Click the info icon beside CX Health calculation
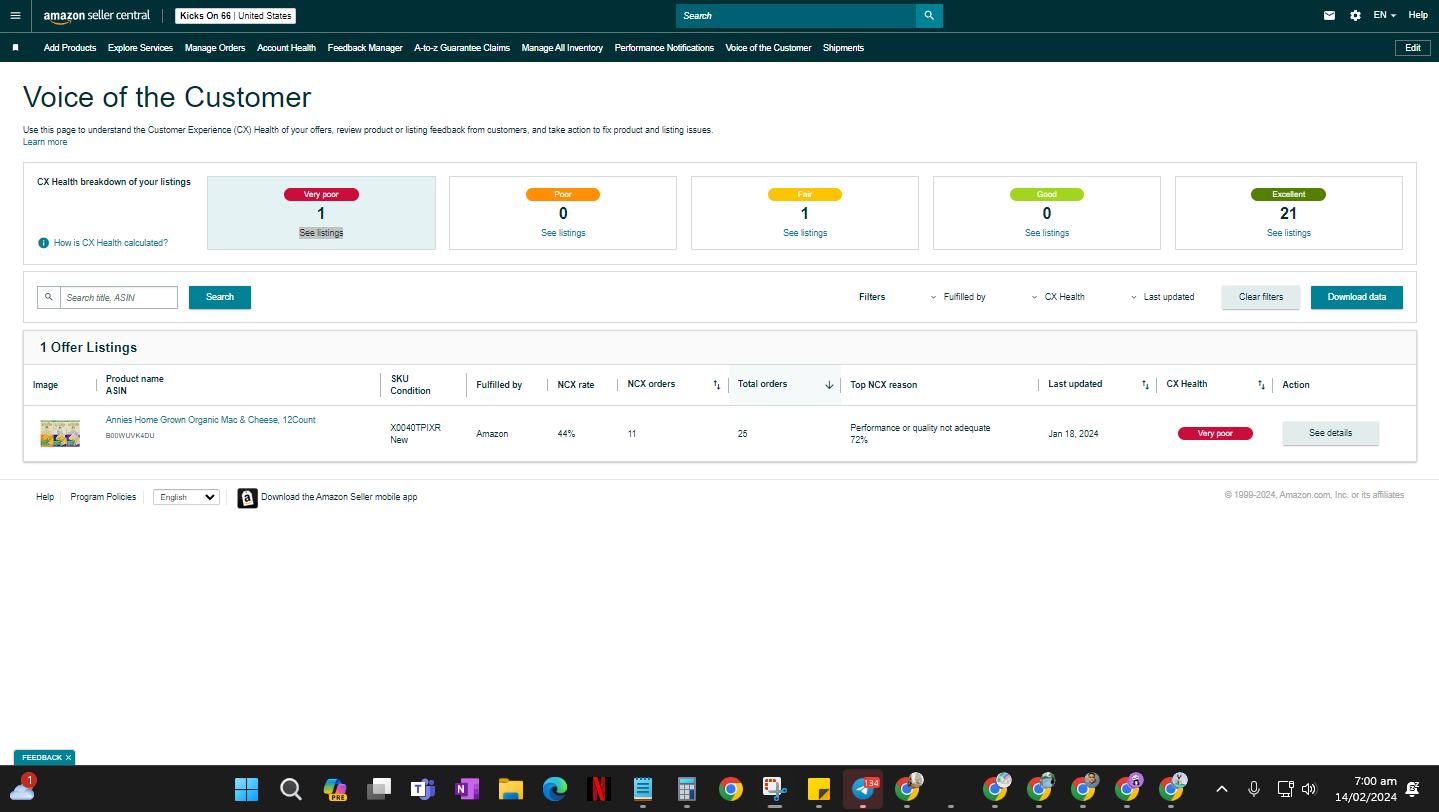 pos(44,243)
